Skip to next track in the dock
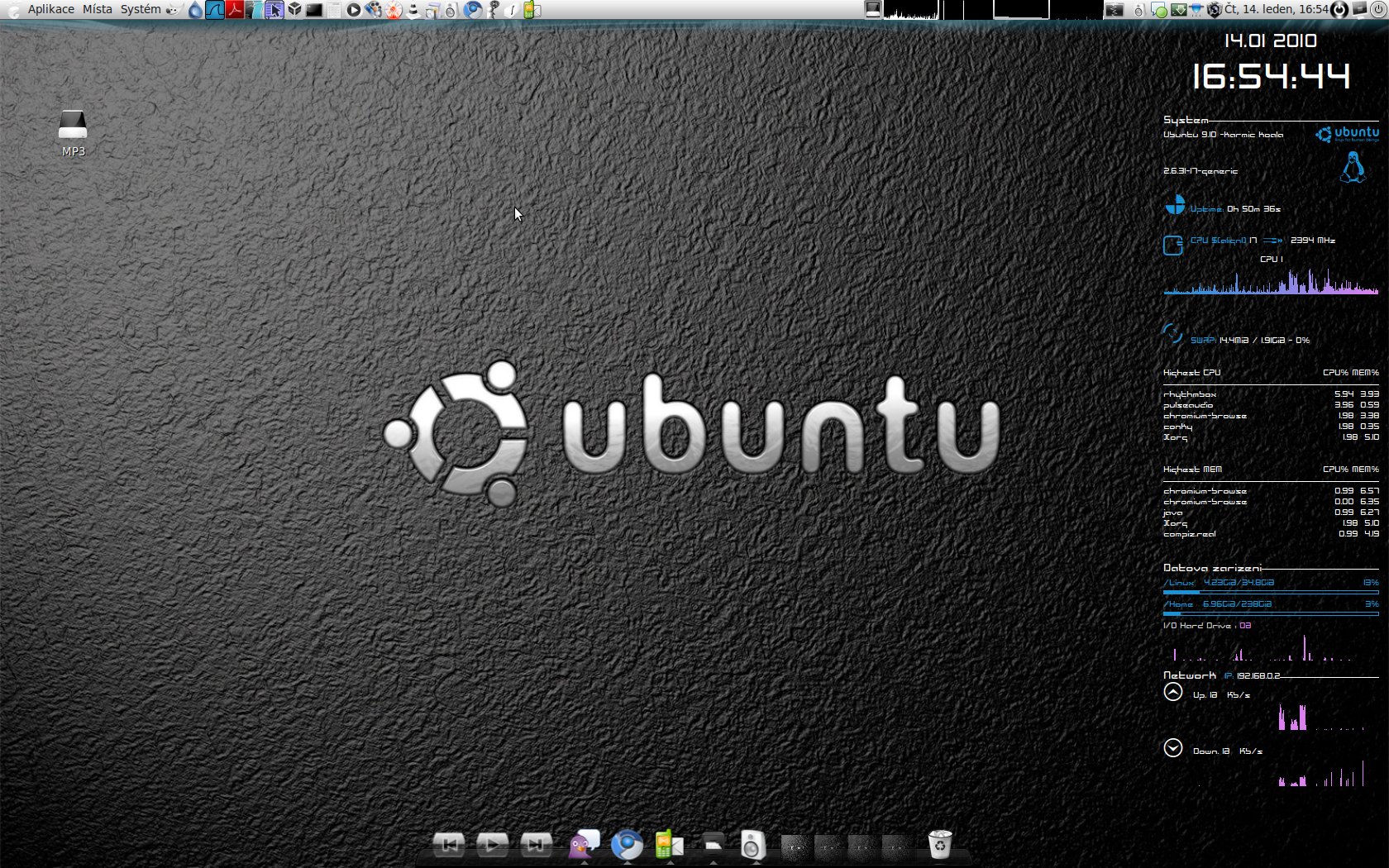Screen dimensions: 1389x868 click(536, 844)
